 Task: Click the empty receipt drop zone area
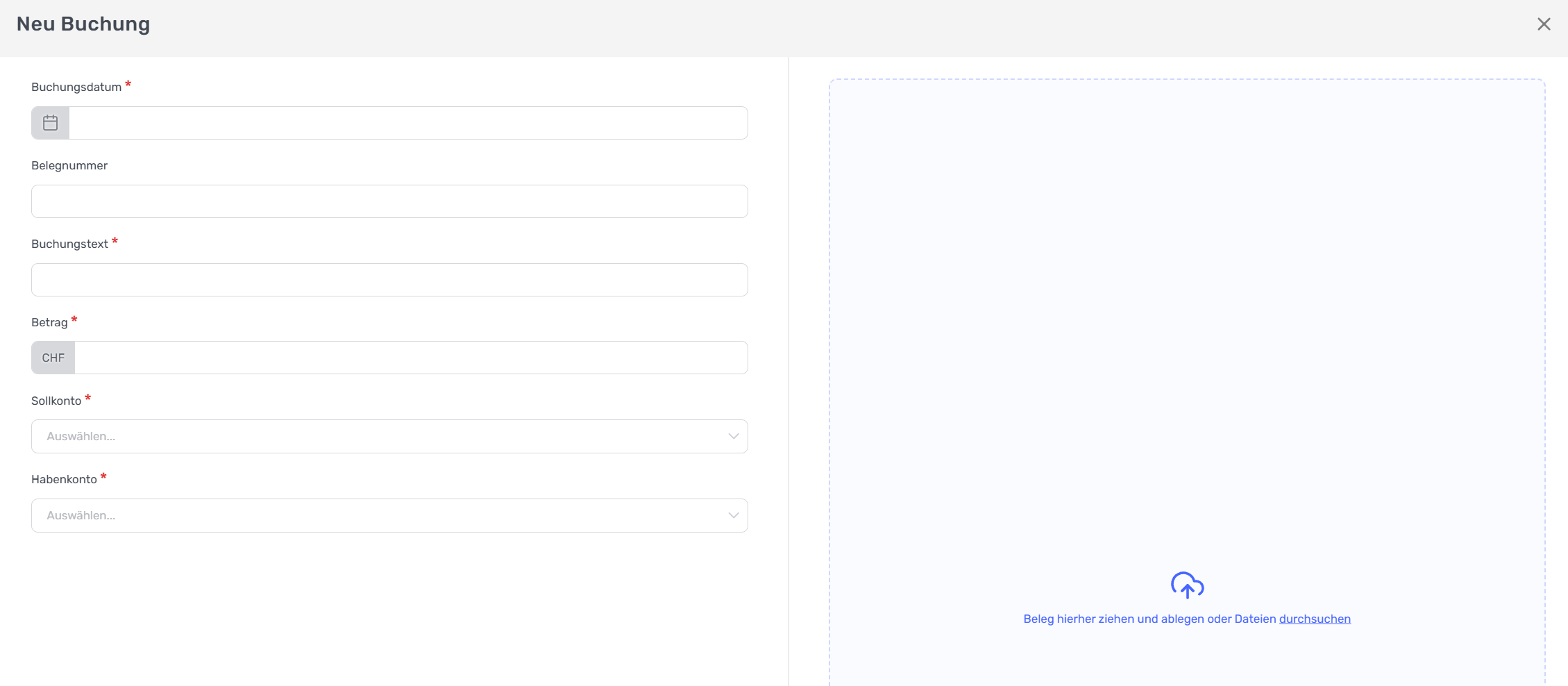click(1187, 312)
